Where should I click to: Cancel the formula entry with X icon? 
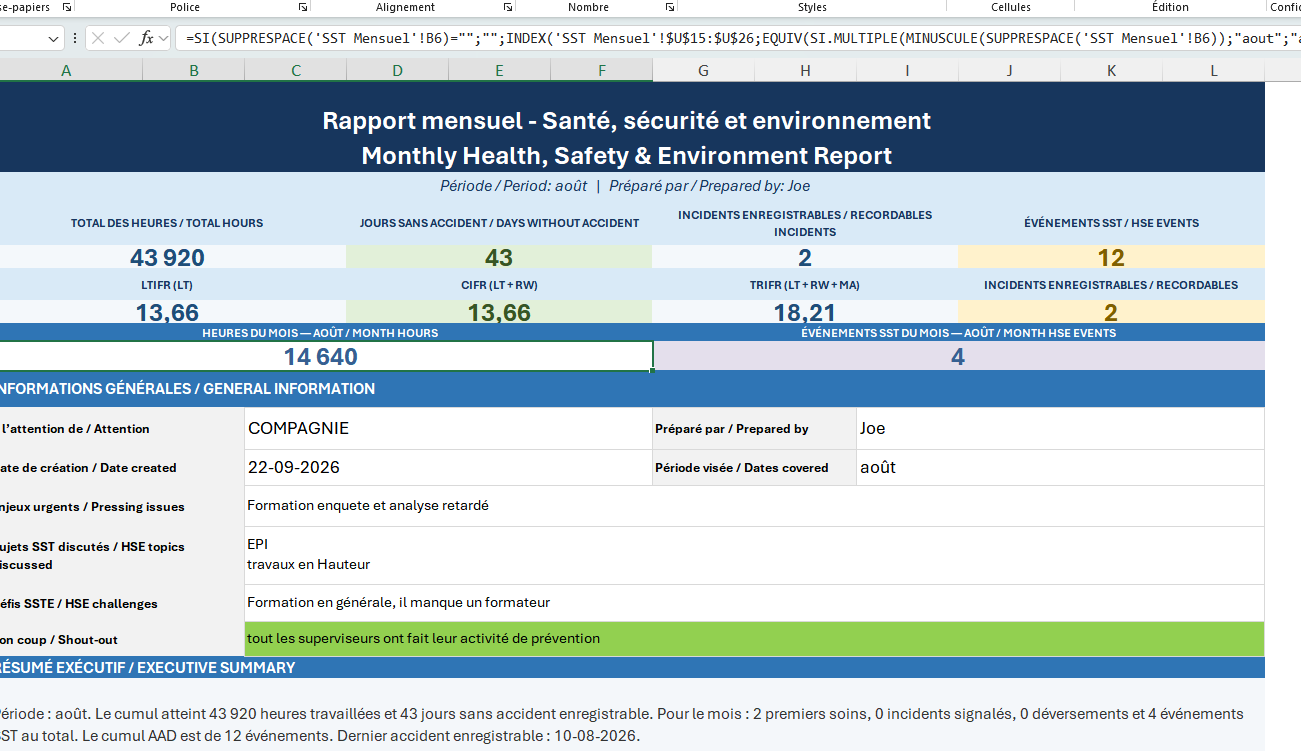(98, 39)
